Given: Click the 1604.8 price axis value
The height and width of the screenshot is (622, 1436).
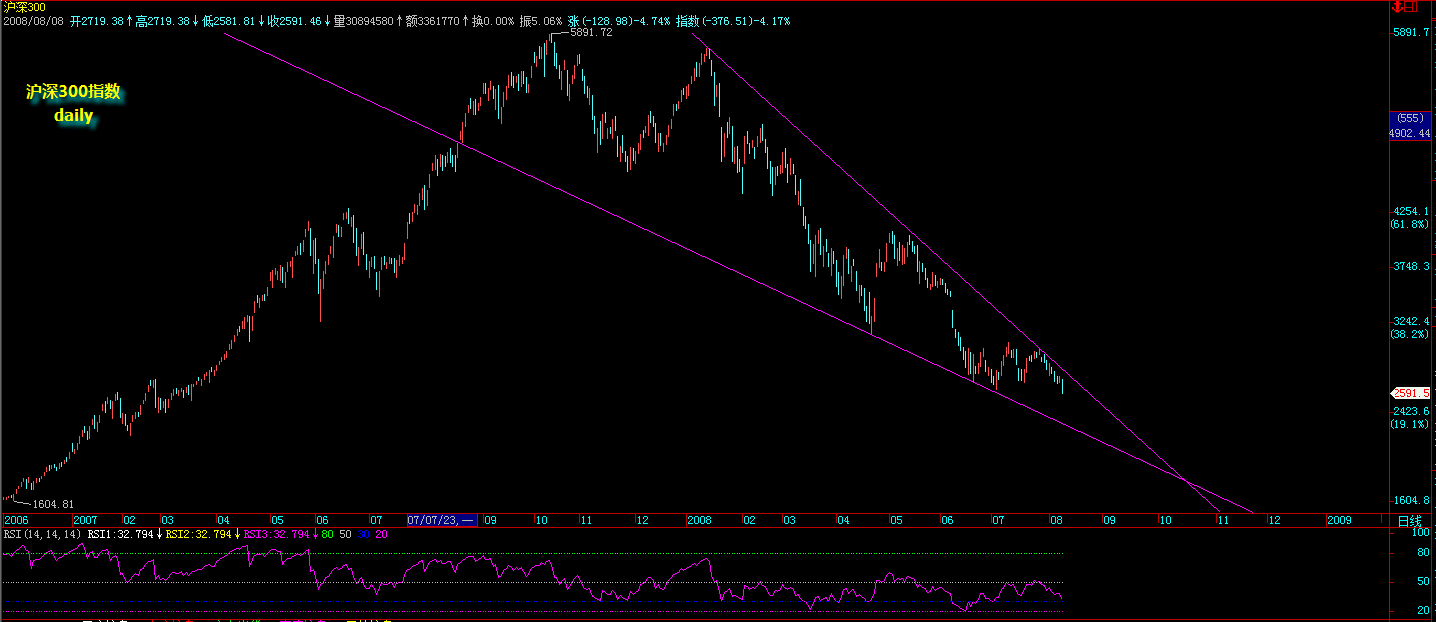Looking at the screenshot, I should pyautogui.click(x=1413, y=500).
